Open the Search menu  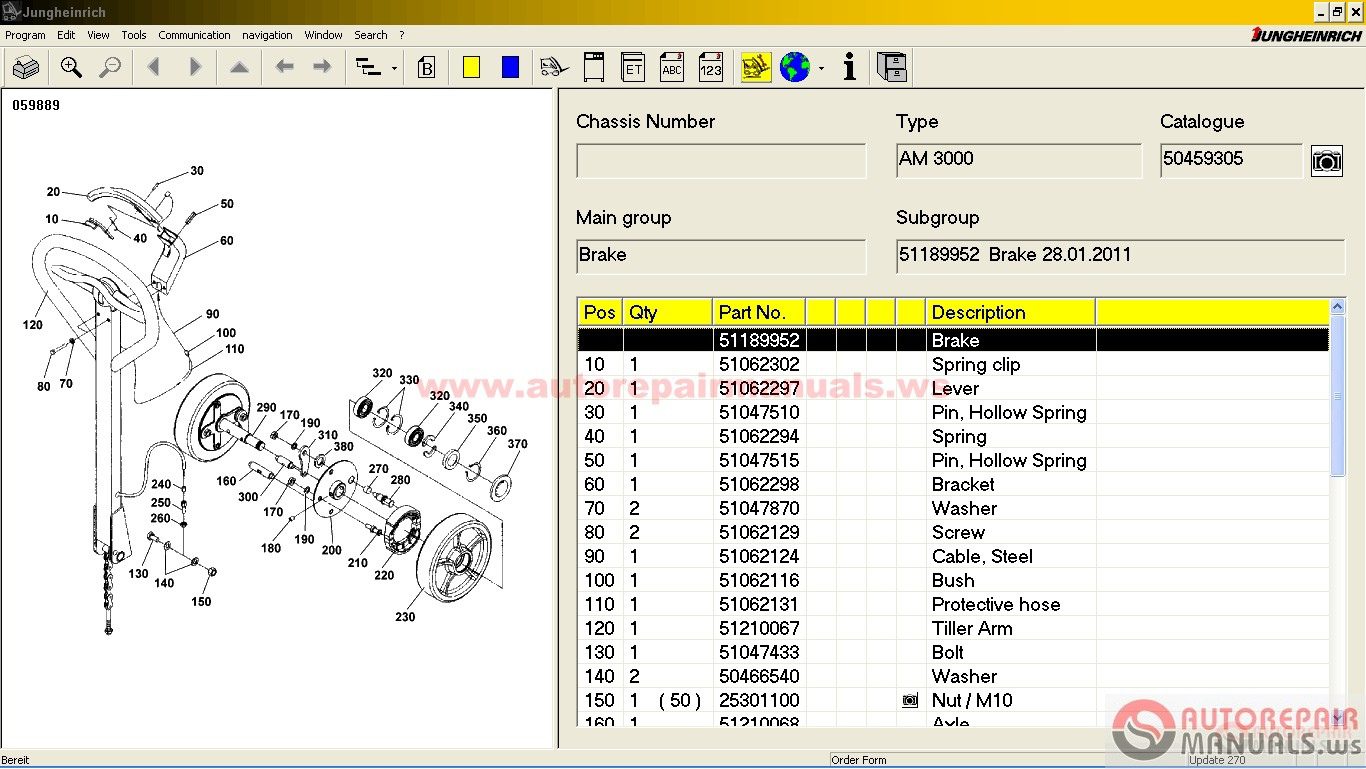point(371,35)
